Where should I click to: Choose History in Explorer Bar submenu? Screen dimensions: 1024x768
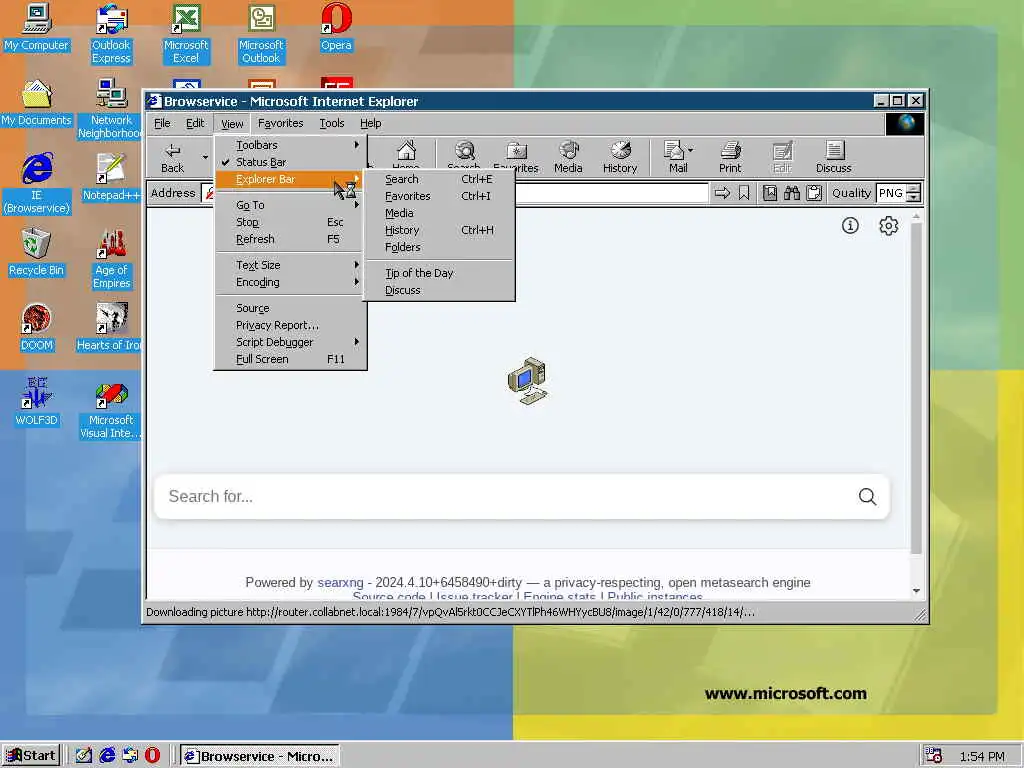tap(439, 230)
